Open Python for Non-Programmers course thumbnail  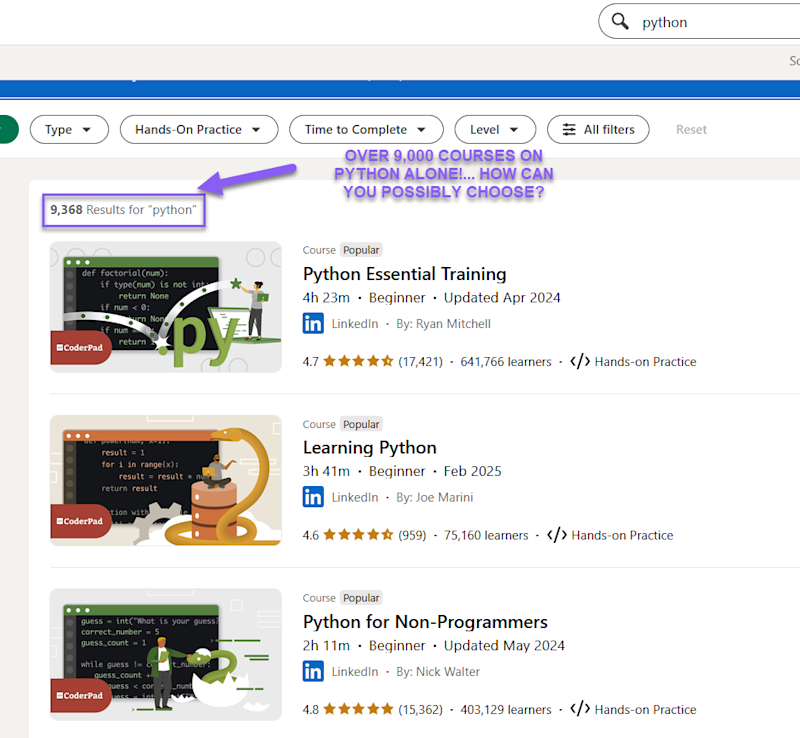pos(166,654)
